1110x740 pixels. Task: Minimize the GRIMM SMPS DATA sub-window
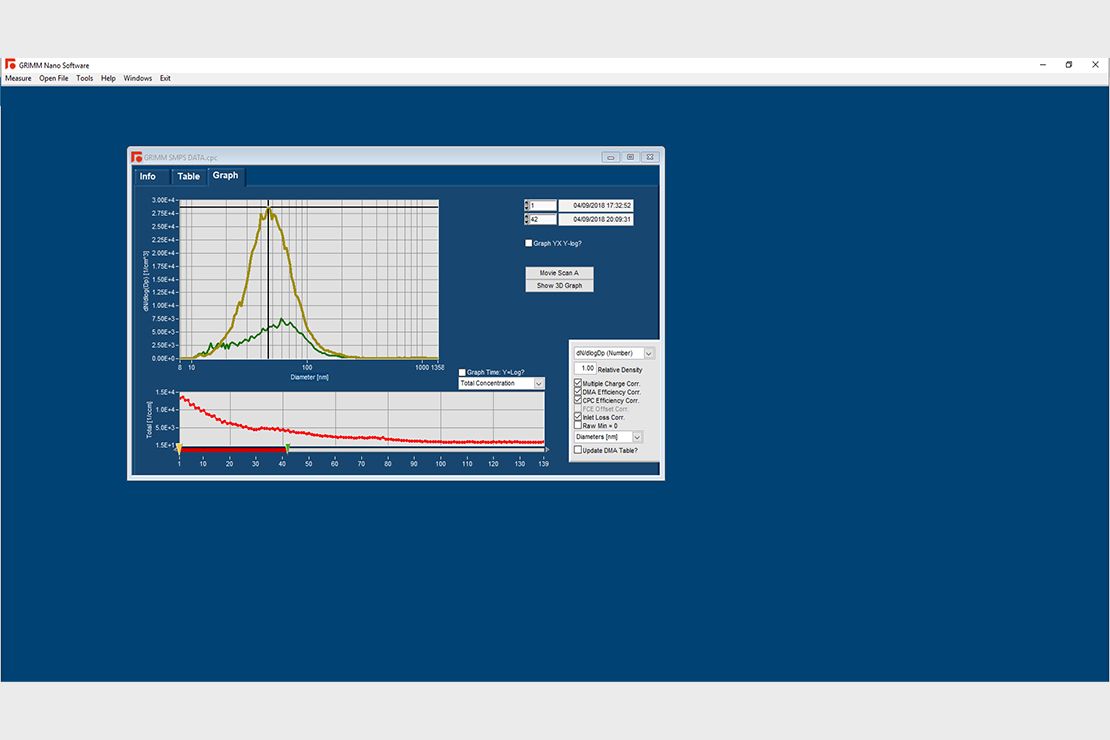[611, 157]
